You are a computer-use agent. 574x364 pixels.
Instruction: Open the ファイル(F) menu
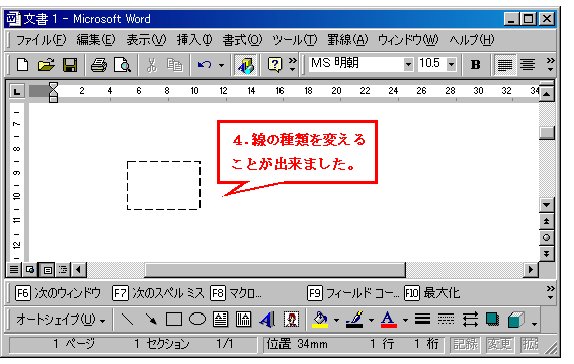[x=41, y=40]
